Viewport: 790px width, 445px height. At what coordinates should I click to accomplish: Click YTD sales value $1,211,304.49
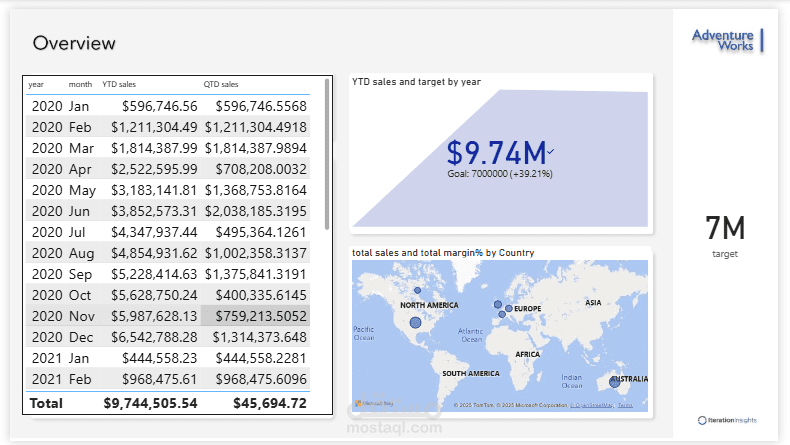click(x=154, y=127)
